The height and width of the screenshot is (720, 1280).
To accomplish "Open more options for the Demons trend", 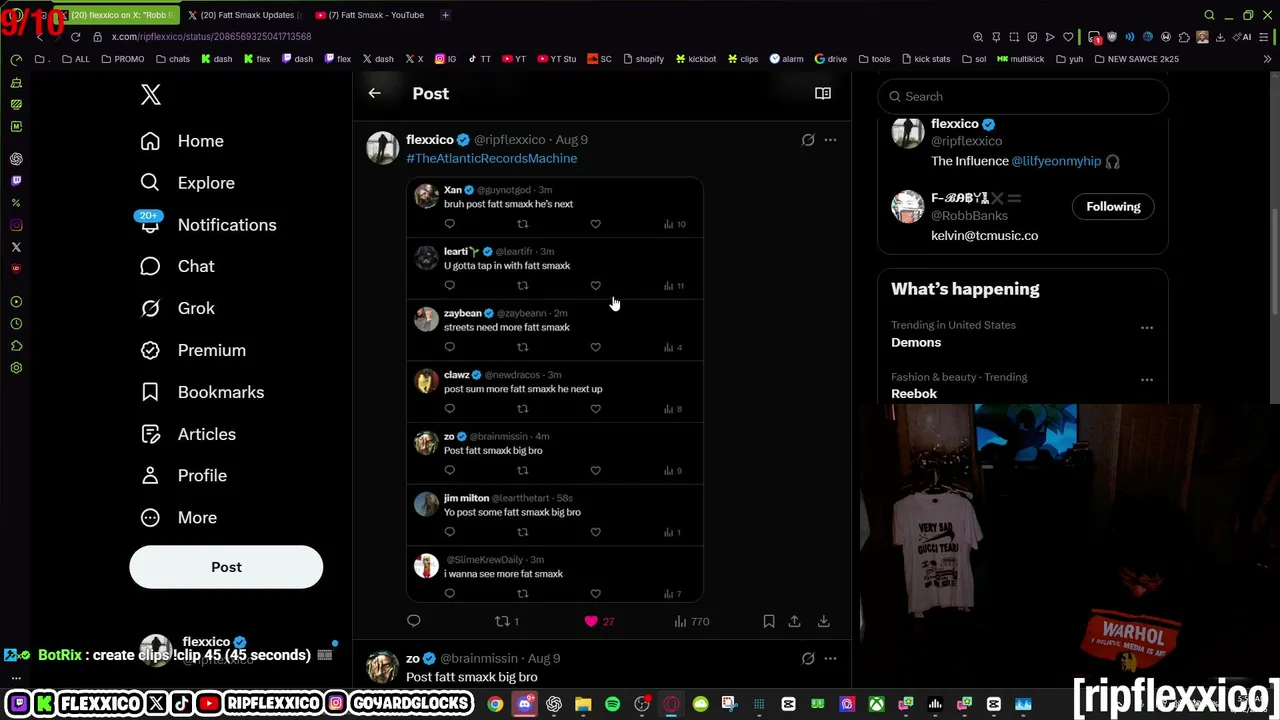I will pyautogui.click(x=1147, y=327).
